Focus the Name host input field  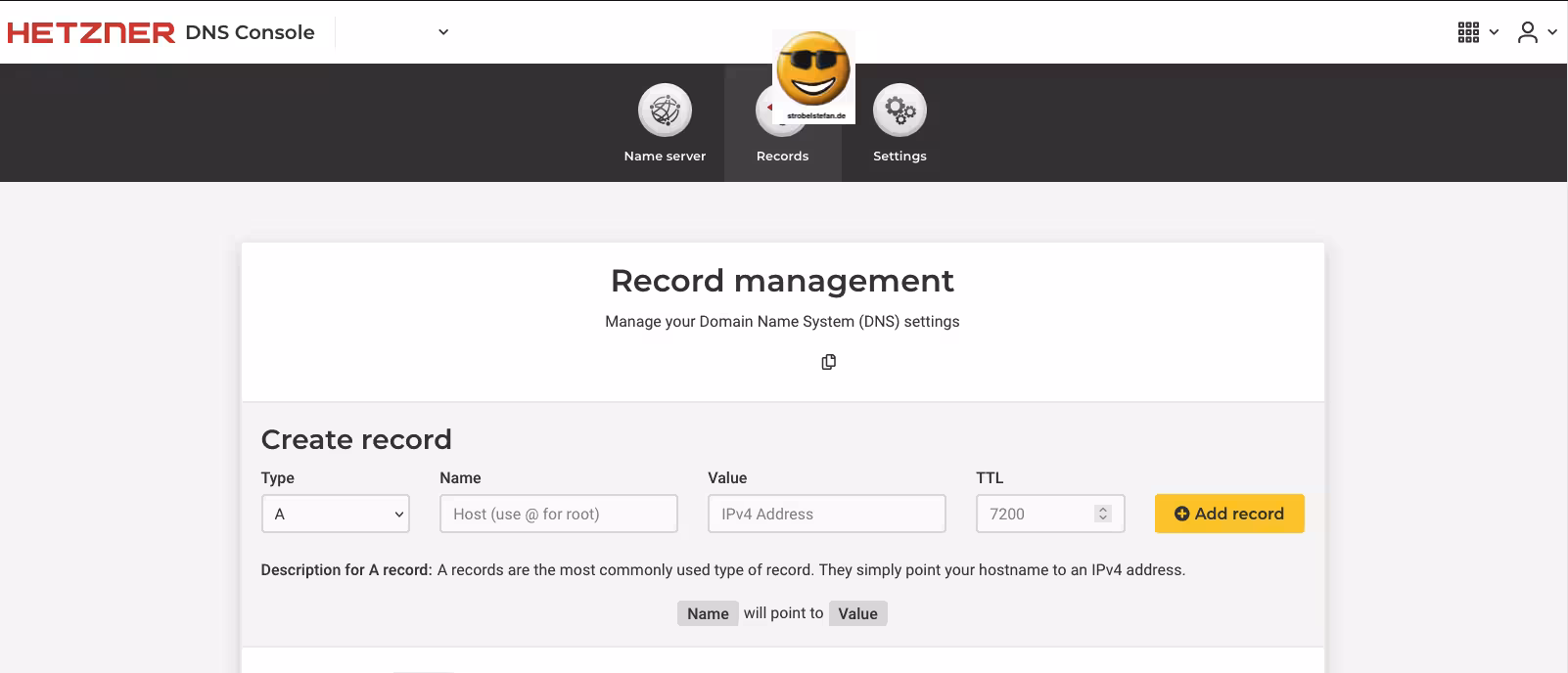click(x=558, y=514)
